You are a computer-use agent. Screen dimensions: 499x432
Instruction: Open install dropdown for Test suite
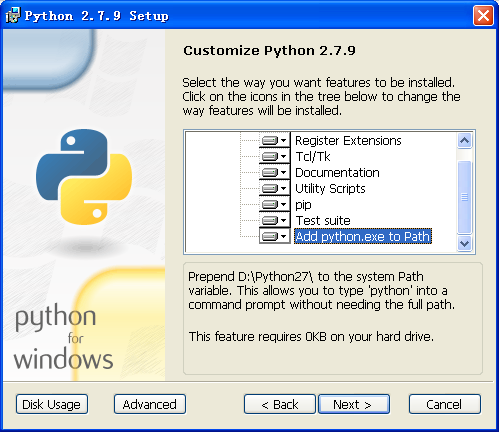pos(275,220)
